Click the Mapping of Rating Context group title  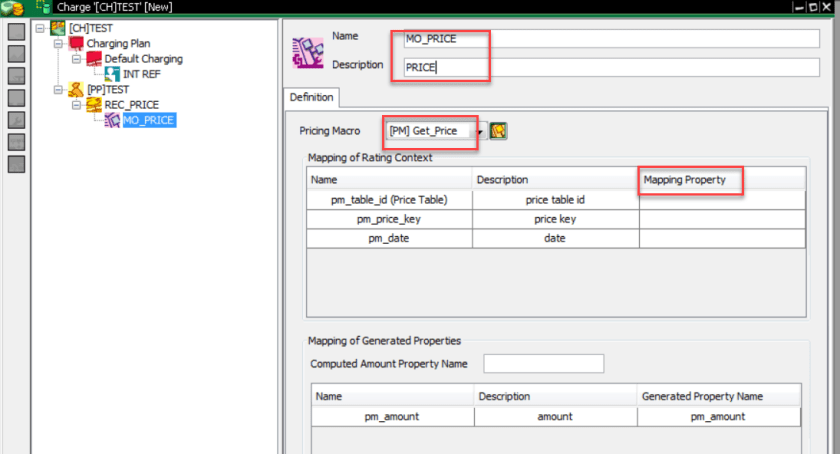tap(370, 158)
